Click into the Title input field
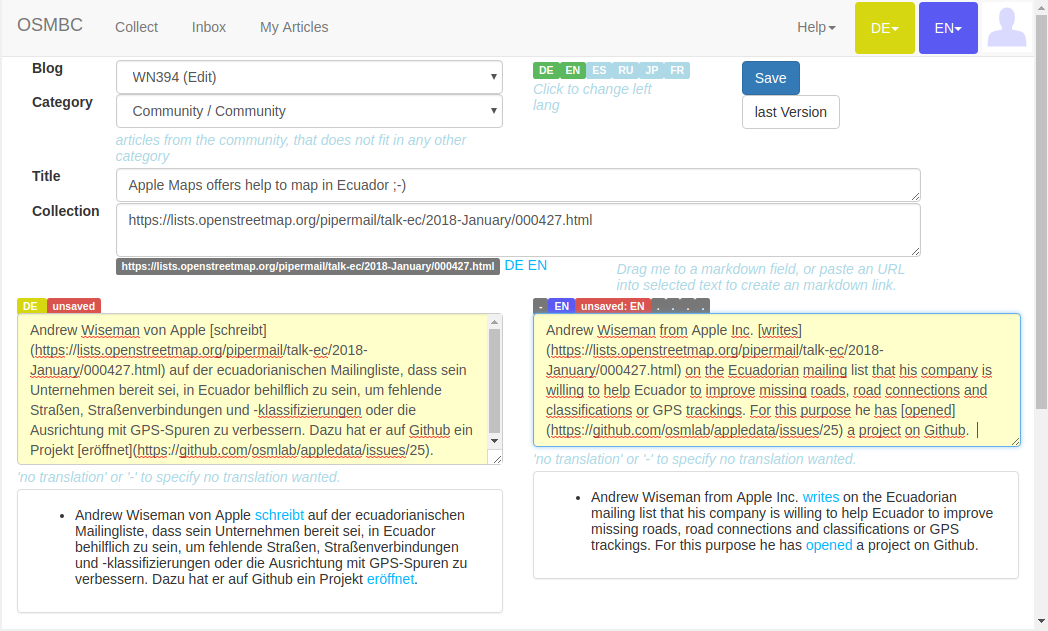The width and height of the screenshot is (1048, 631). (518, 185)
